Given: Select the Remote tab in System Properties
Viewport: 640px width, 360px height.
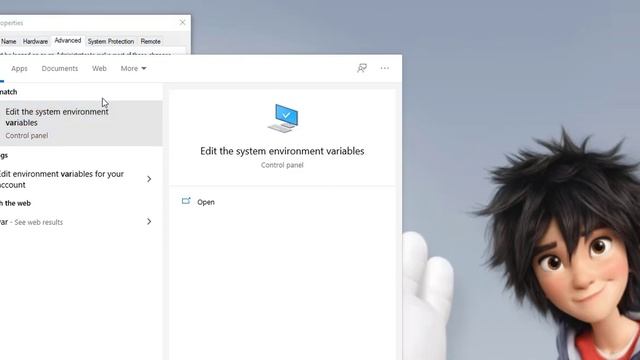Looking at the screenshot, I should tap(151, 41).
